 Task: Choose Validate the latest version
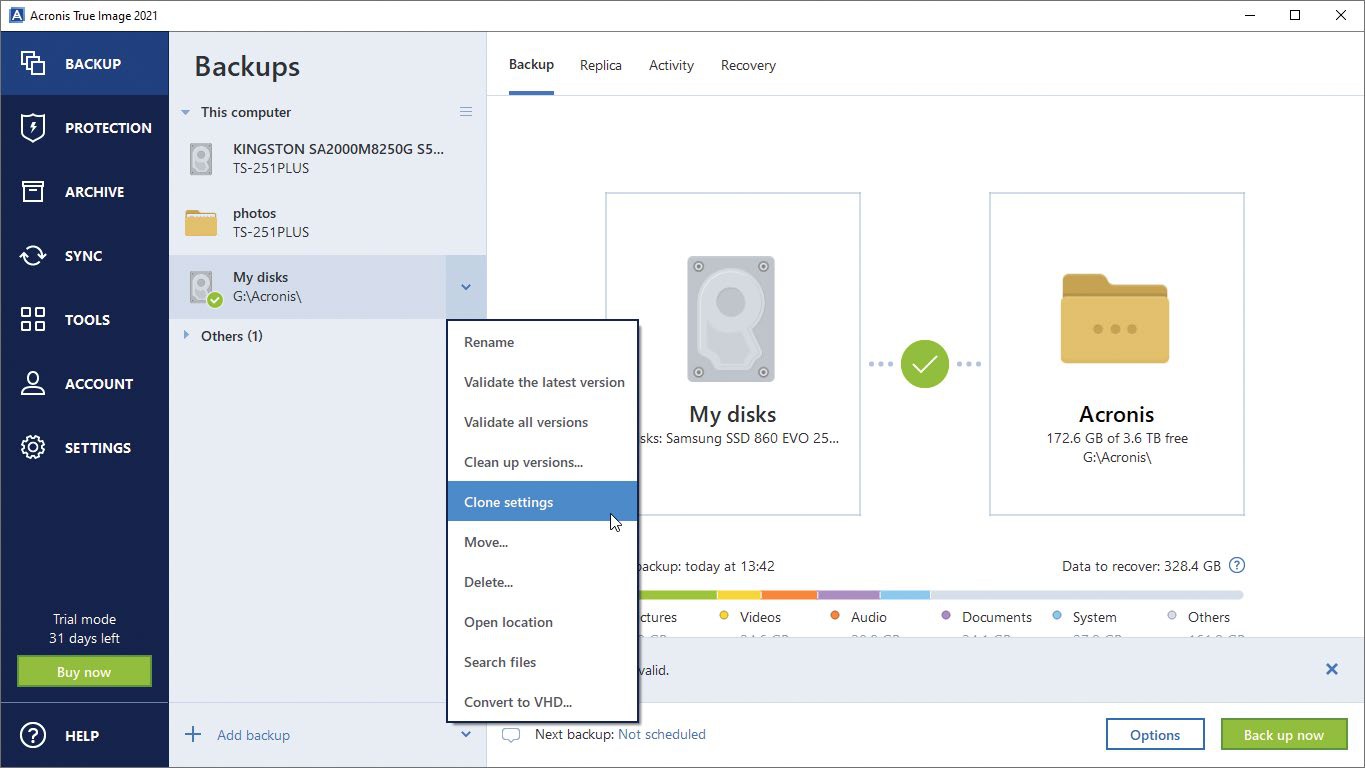pos(542,382)
